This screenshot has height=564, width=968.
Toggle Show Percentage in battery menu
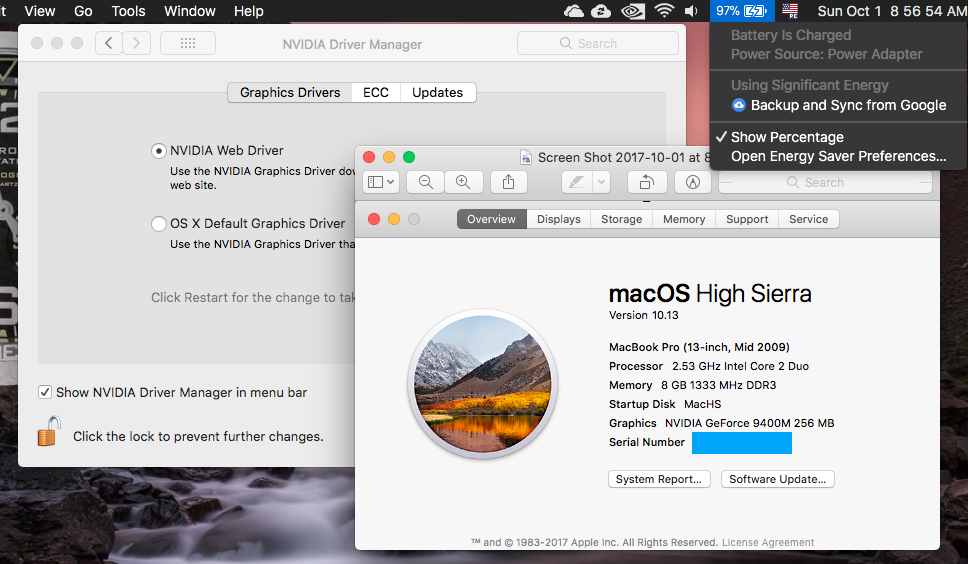pyautogui.click(x=786, y=137)
